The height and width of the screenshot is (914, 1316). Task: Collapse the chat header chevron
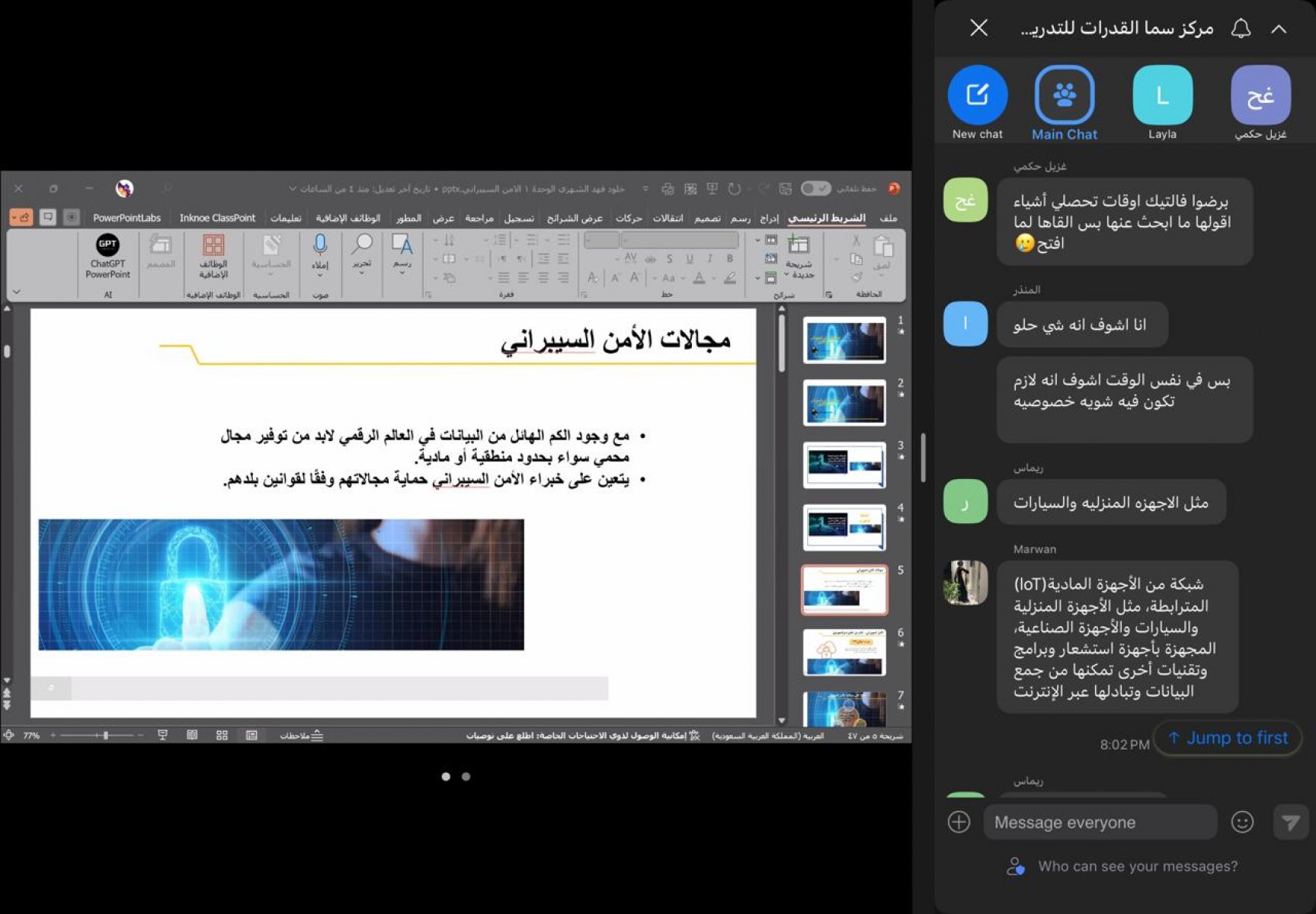click(x=1279, y=29)
